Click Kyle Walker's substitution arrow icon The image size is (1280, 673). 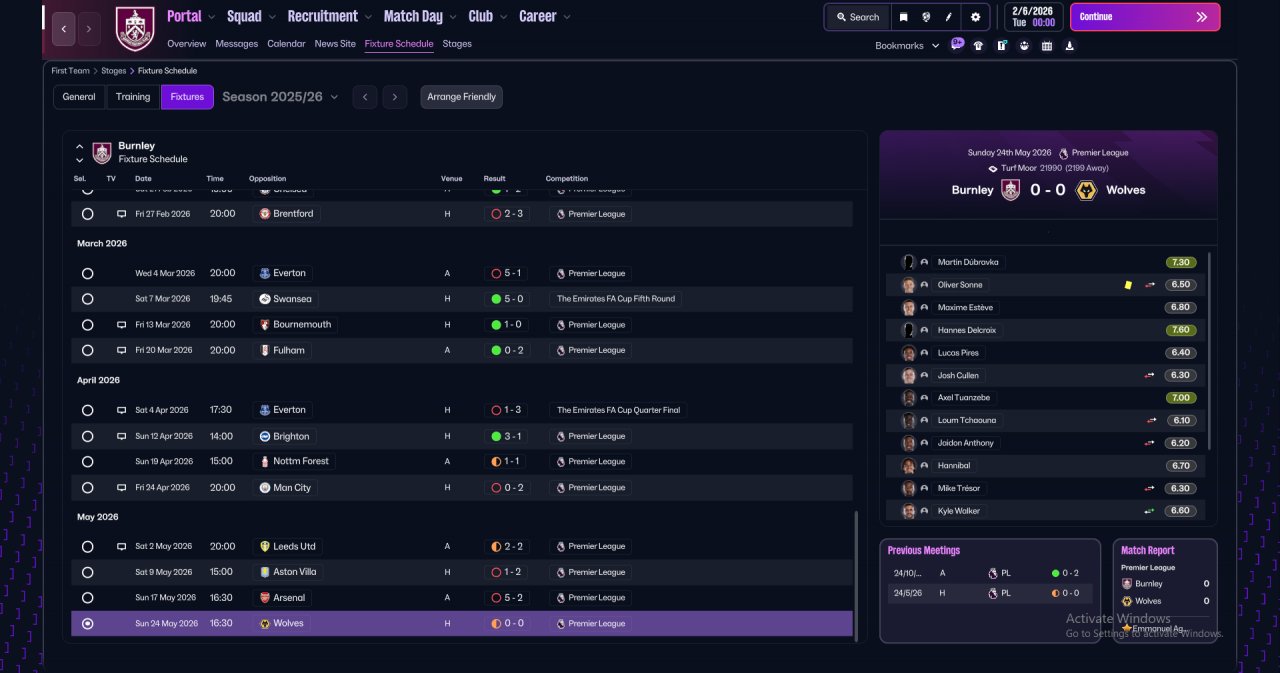tap(1149, 511)
